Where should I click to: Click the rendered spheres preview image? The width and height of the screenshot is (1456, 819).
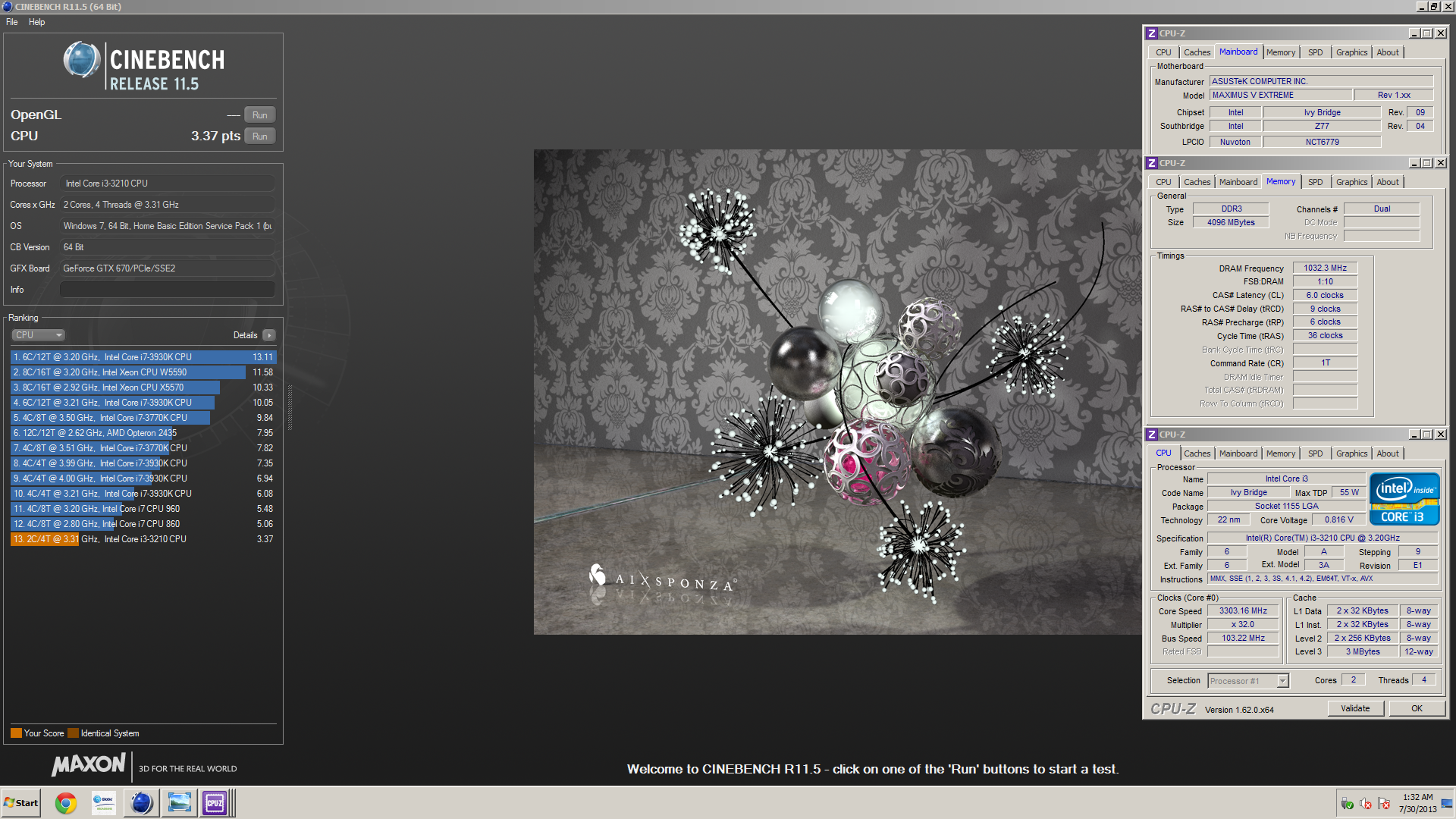coord(837,391)
